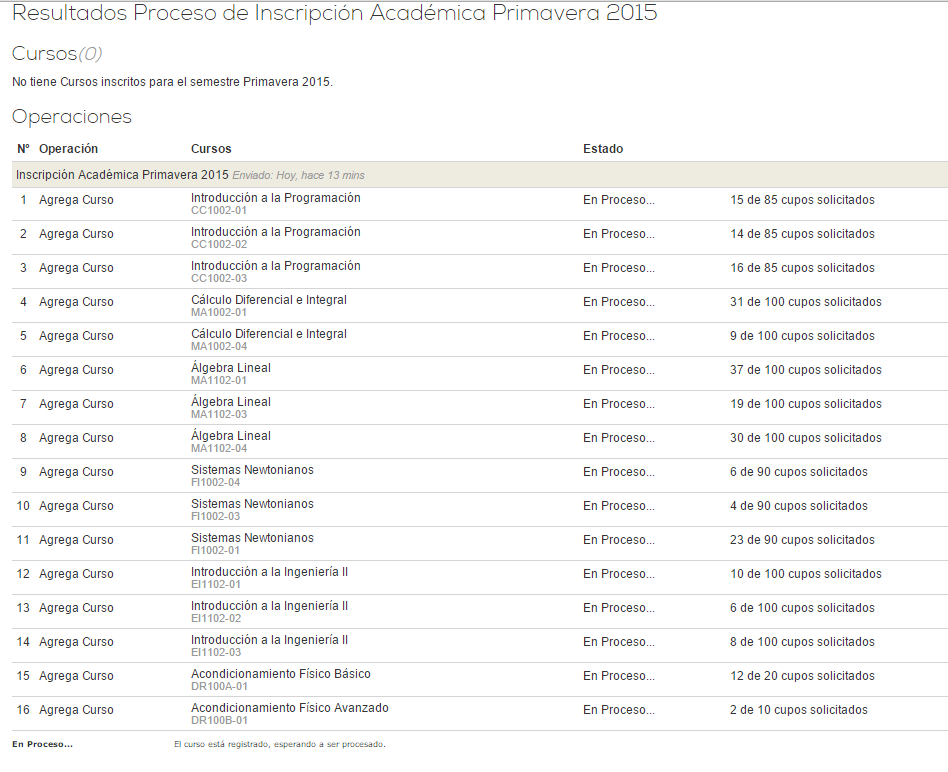Click "2 de 10 cupos solicitados" text
This screenshot has width=948, height=772.
(x=798, y=710)
